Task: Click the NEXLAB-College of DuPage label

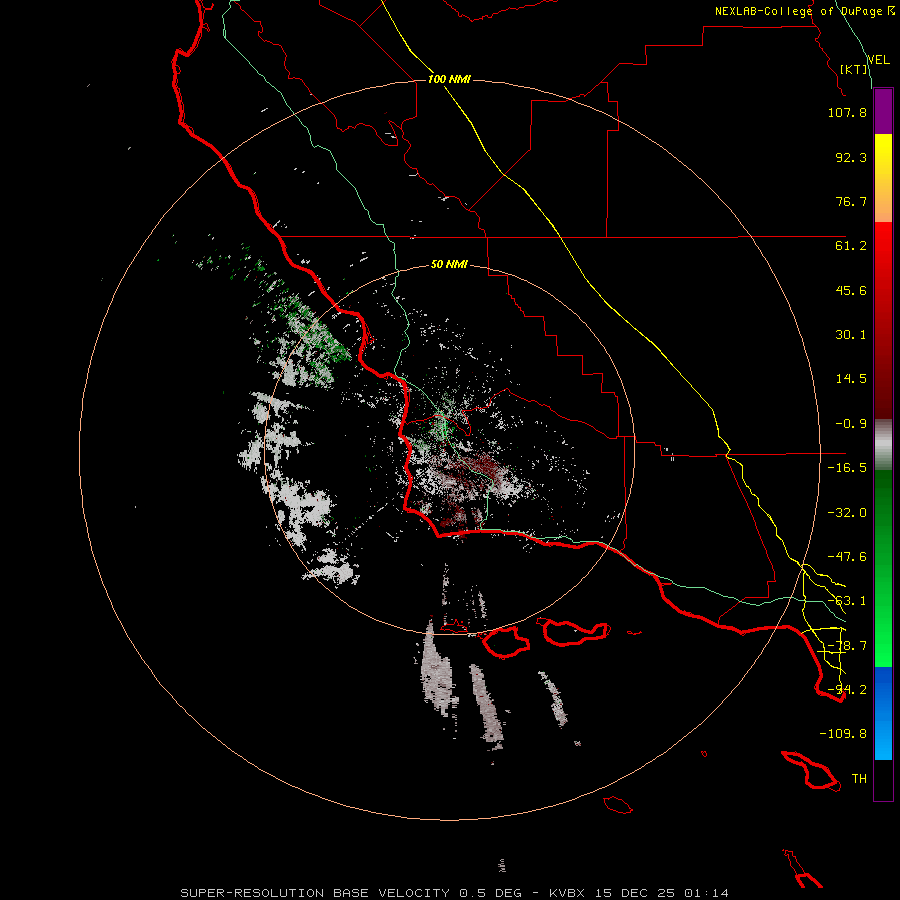Action: pyautogui.click(x=805, y=11)
